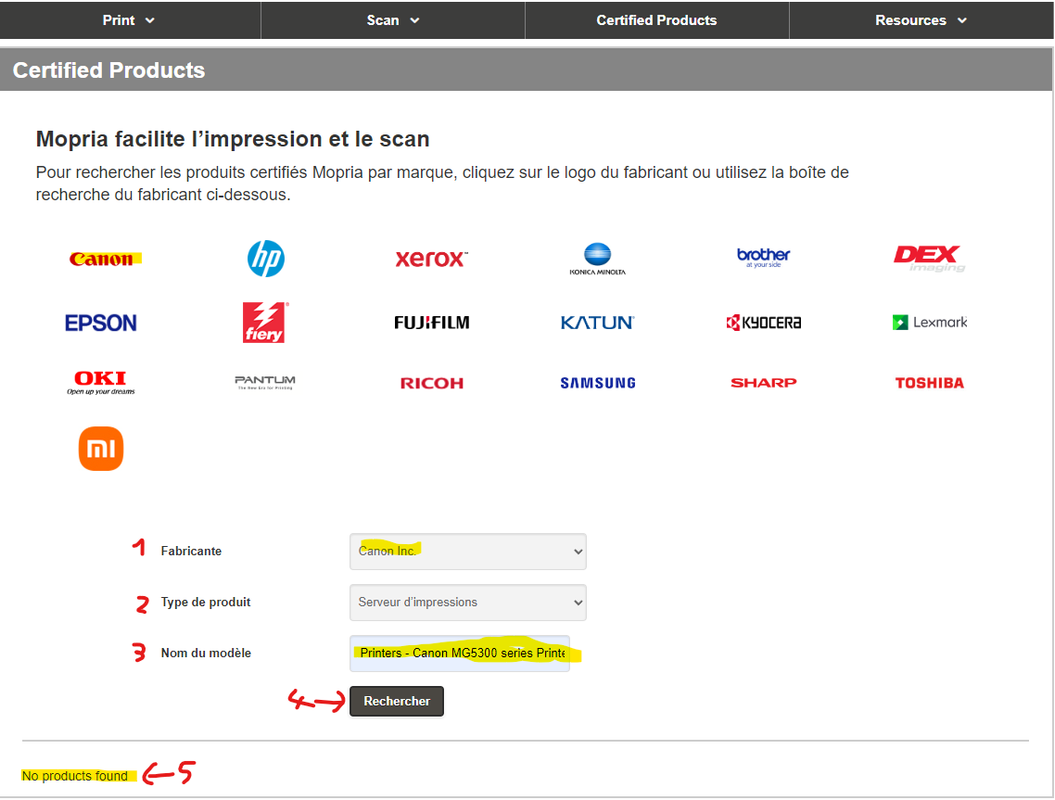Choose the Brother logo

(763, 257)
